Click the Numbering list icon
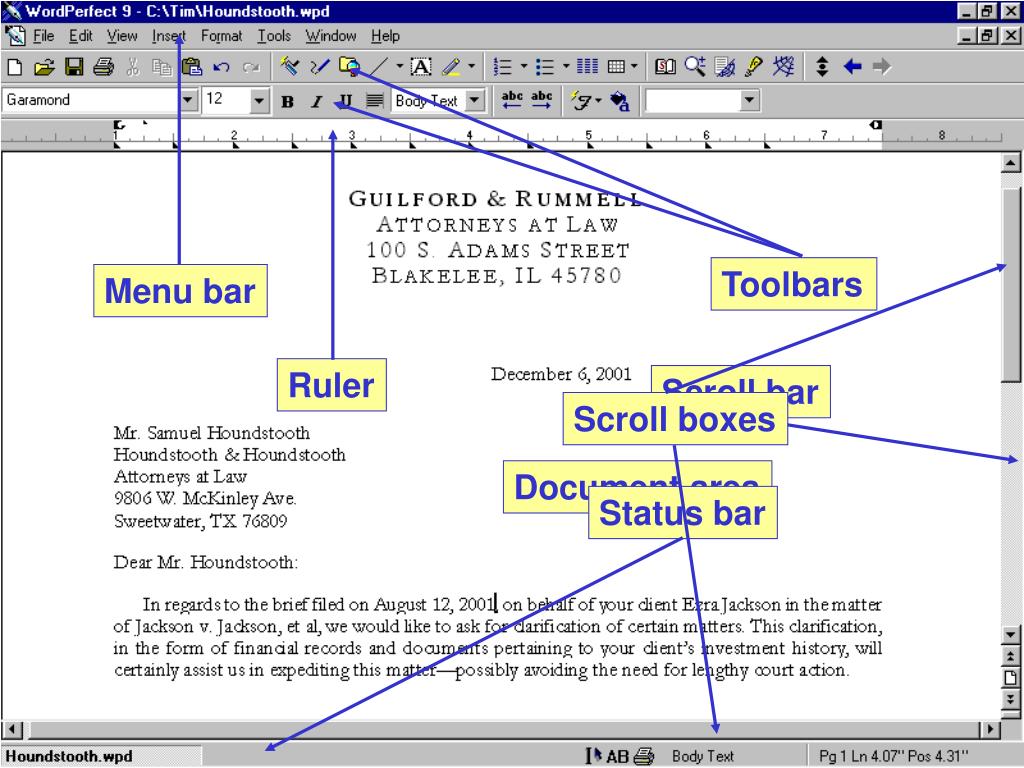Screen dimensions: 1024x768 point(502,67)
